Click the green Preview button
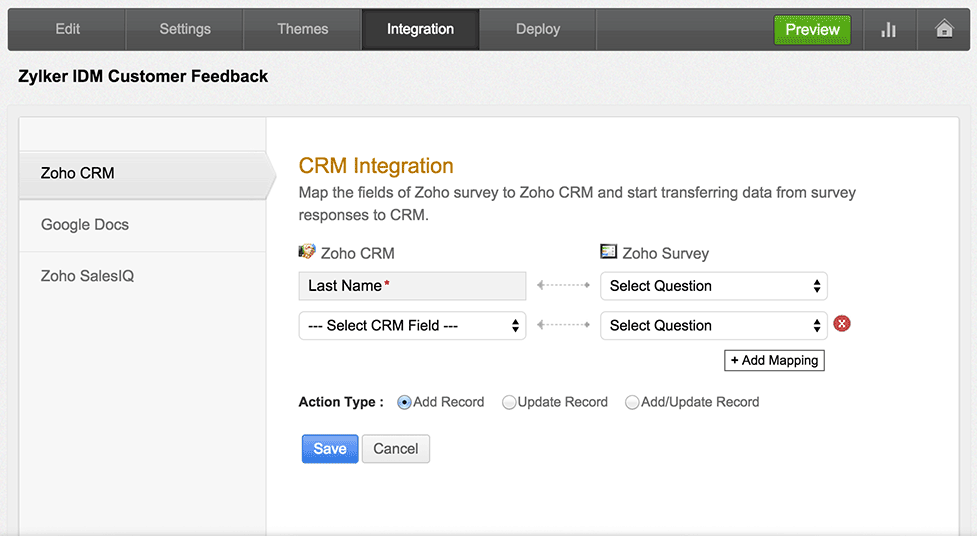 point(813,29)
